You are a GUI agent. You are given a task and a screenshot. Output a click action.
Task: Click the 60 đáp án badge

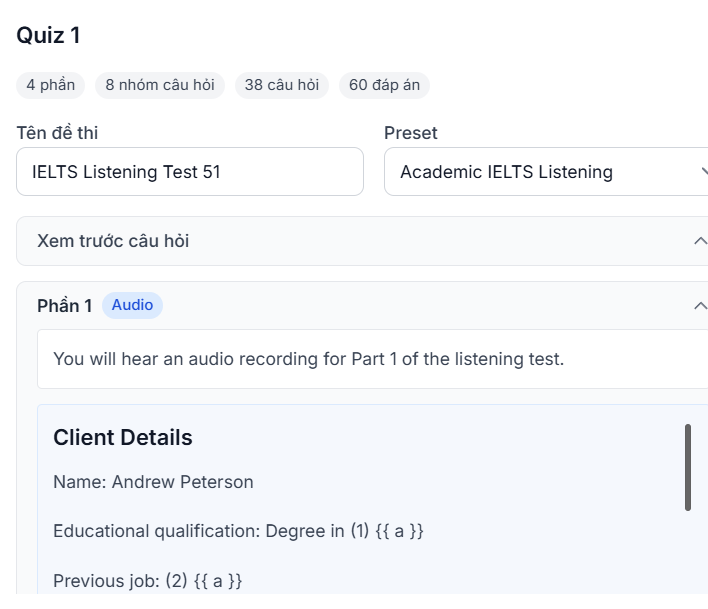[384, 85]
